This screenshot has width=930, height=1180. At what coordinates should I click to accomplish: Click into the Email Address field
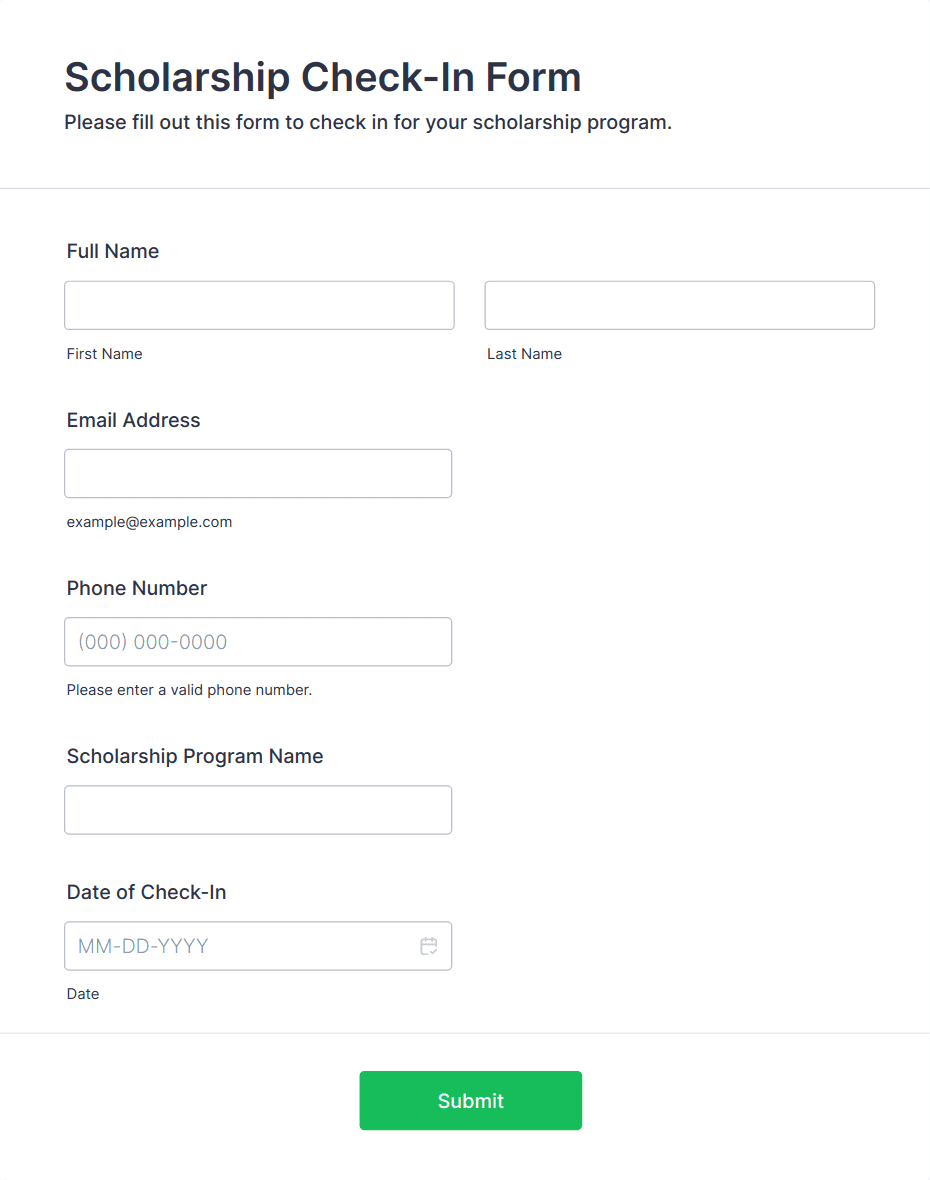tap(258, 473)
